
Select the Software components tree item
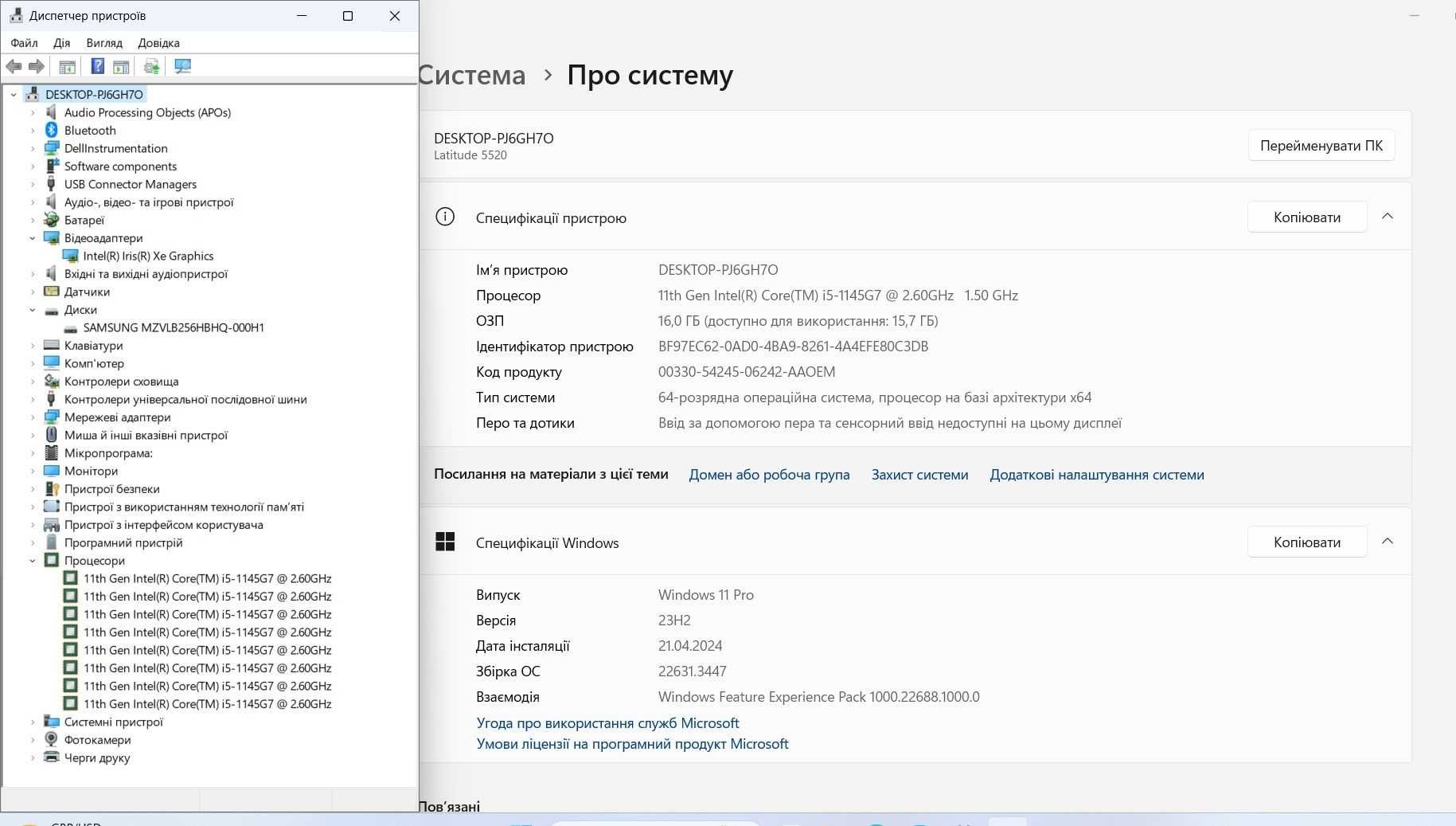point(120,166)
